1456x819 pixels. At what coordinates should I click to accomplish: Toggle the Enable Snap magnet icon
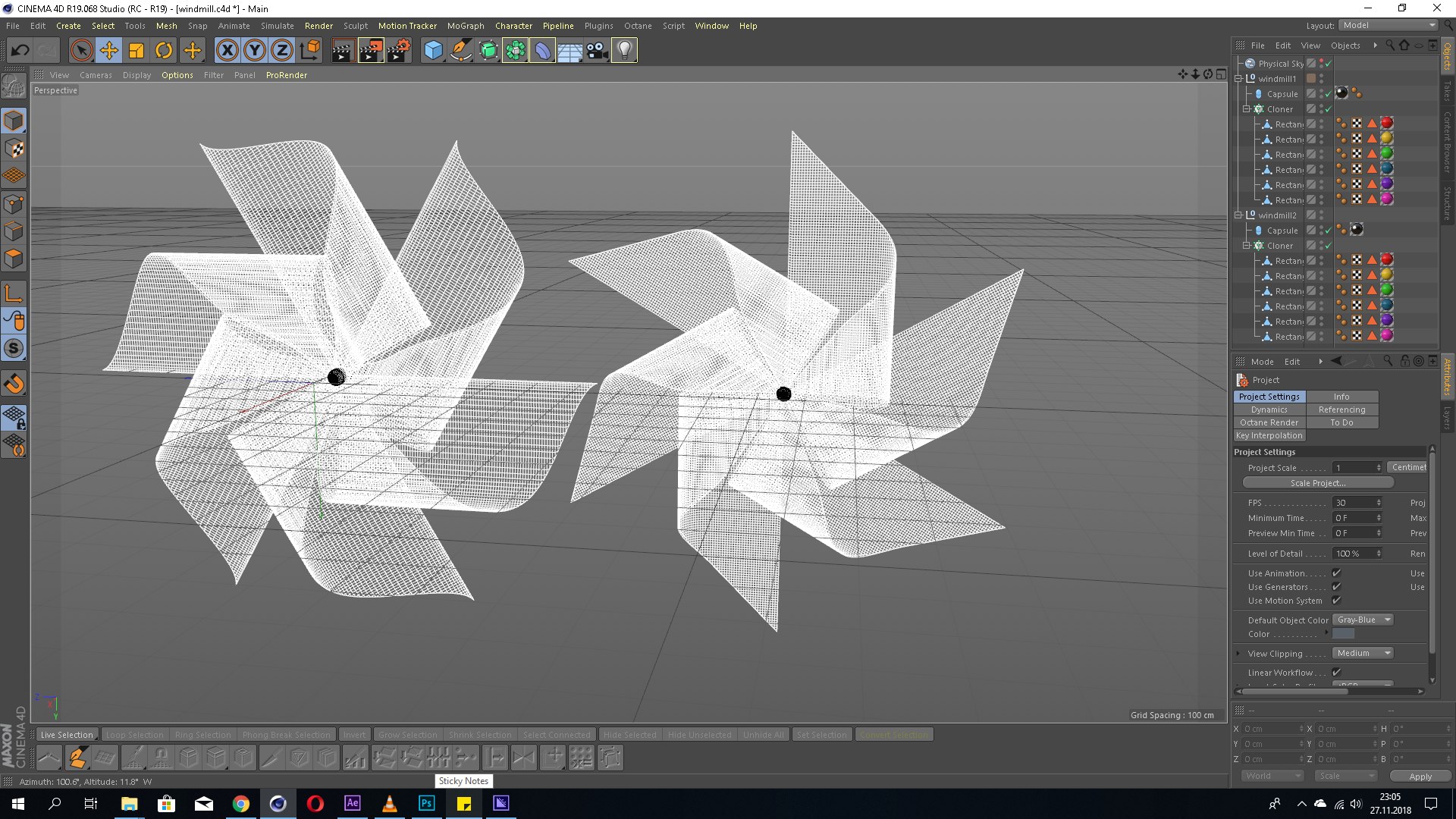pyautogui.click(x=14, y=384)
